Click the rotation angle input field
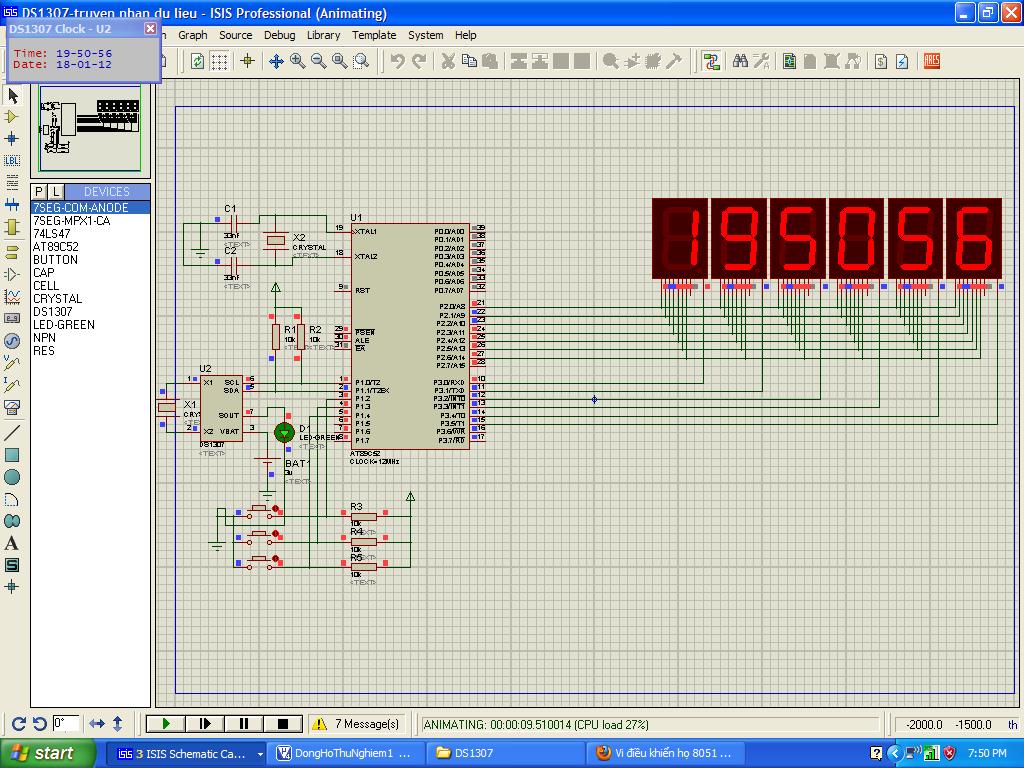The height and width of the screenshot is (768, 1024). (x=66, y=723)
